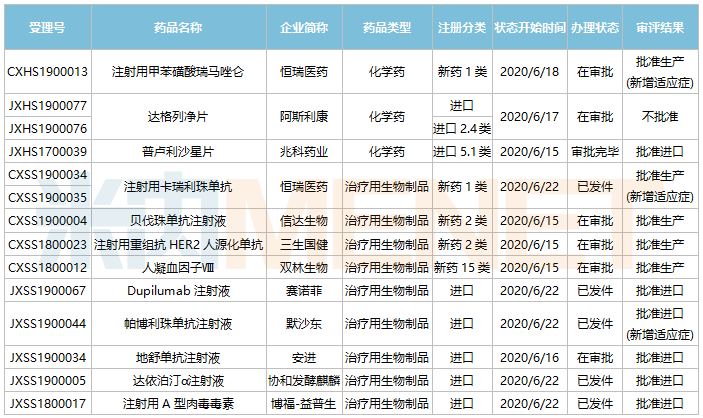Image resolution: width=703 pixels, height=418 pixels.
Task: Click company cell 信达生物
Action: coord(304,221)
